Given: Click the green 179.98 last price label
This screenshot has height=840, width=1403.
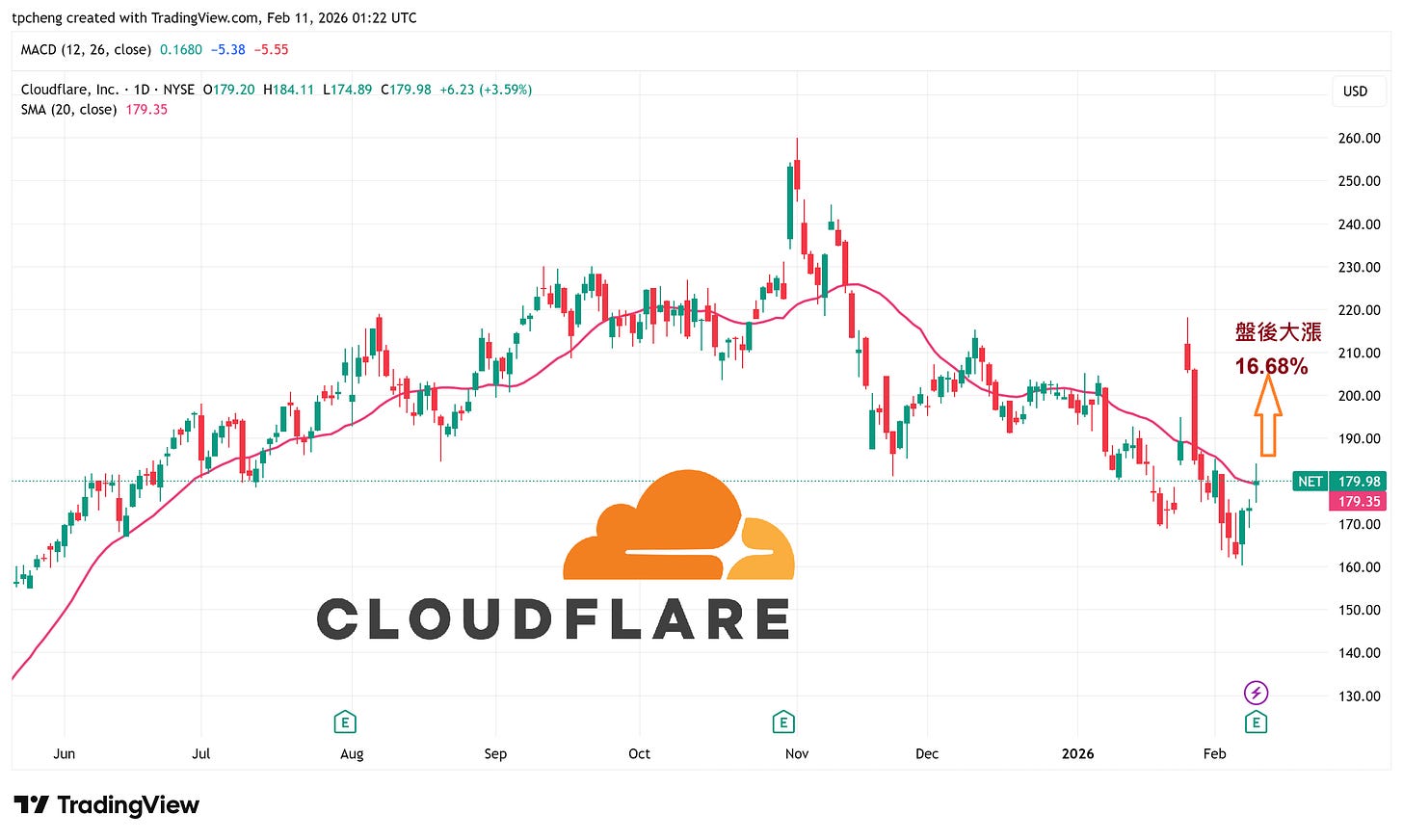Looking at the screenshot, I should point(1359,481).
